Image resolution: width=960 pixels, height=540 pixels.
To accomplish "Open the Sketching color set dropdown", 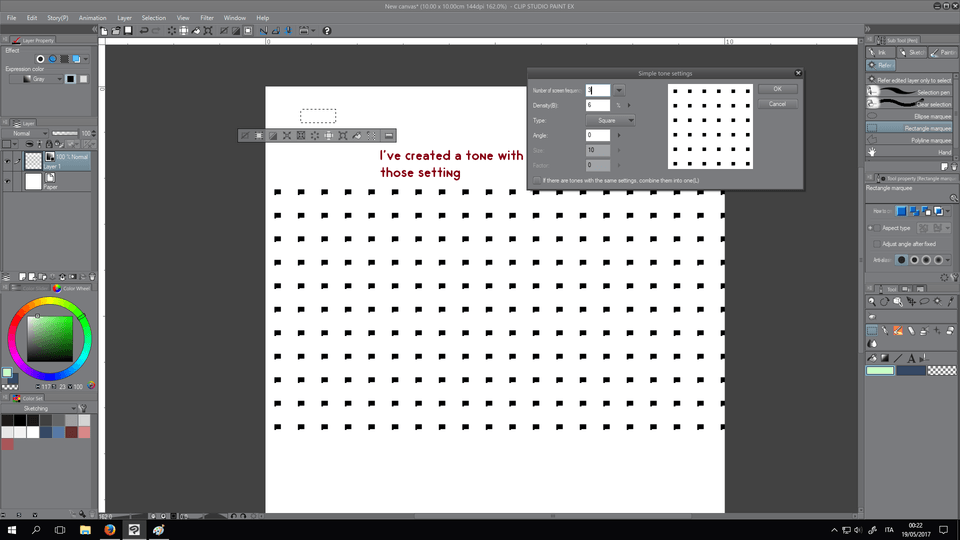I will click(x=39, y=408).
